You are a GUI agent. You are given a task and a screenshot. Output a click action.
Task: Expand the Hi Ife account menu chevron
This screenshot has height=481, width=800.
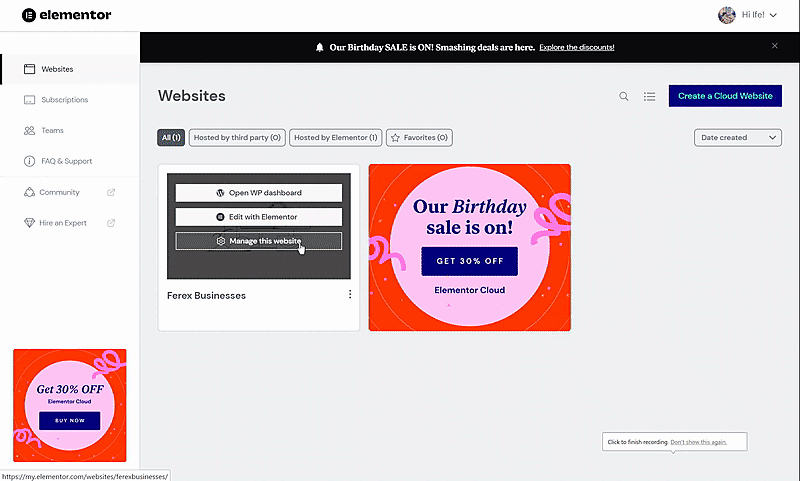pyautogui.click(x=773, y=15)
